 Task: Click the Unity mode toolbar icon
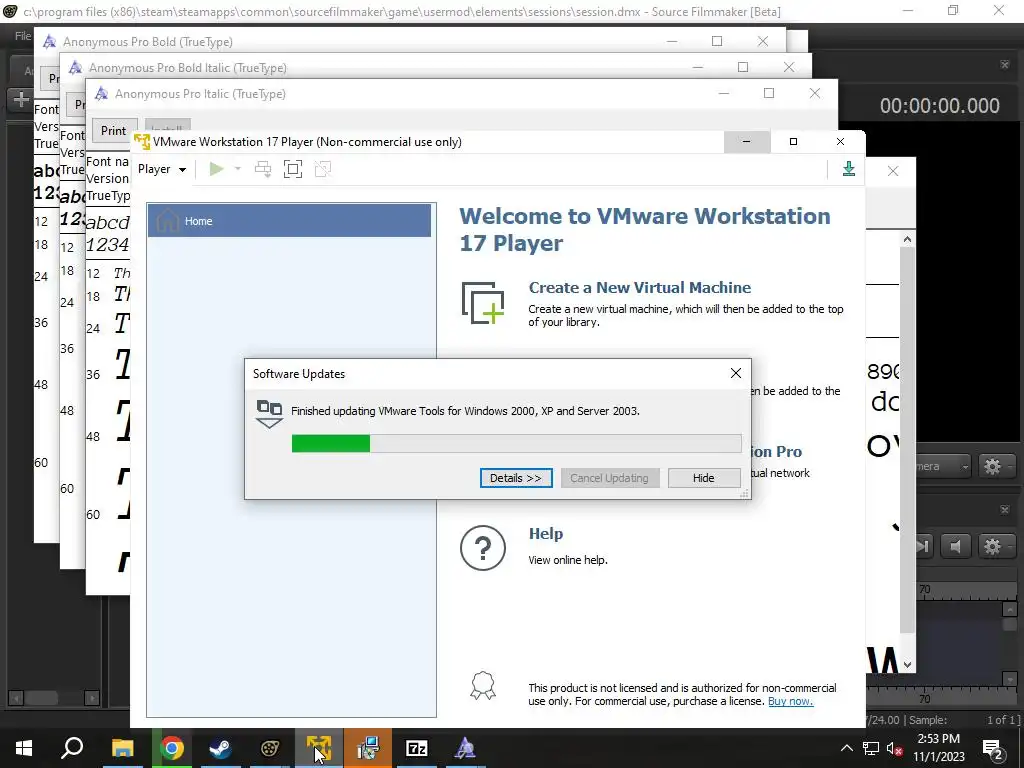(x=323, y=169)
